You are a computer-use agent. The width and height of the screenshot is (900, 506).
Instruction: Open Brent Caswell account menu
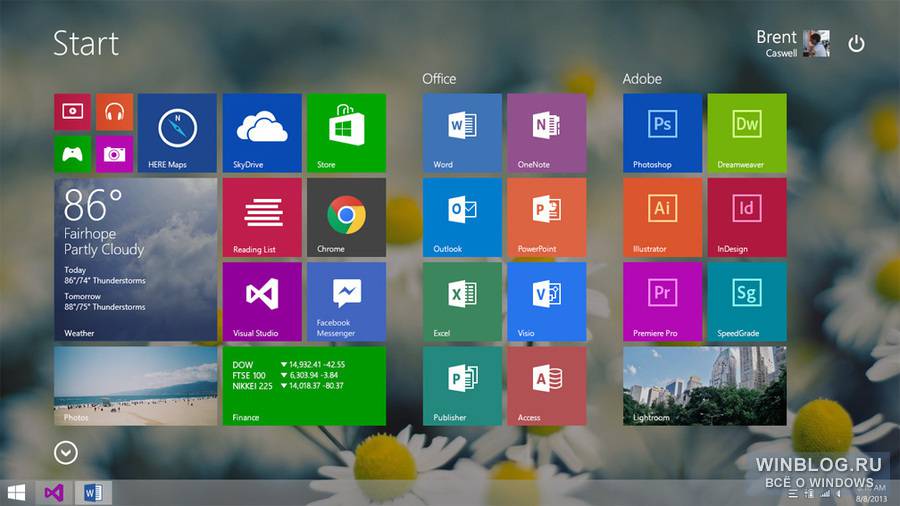point(793,44)
